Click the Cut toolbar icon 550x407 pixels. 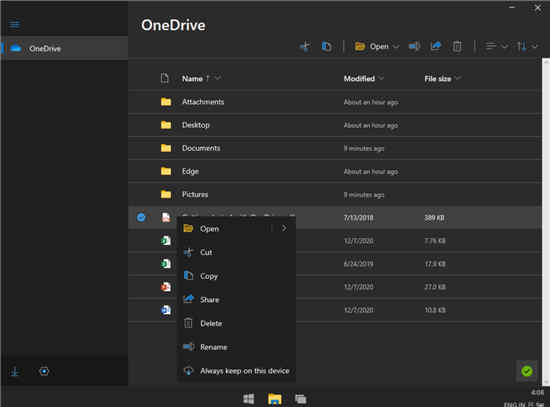point(305,46)
